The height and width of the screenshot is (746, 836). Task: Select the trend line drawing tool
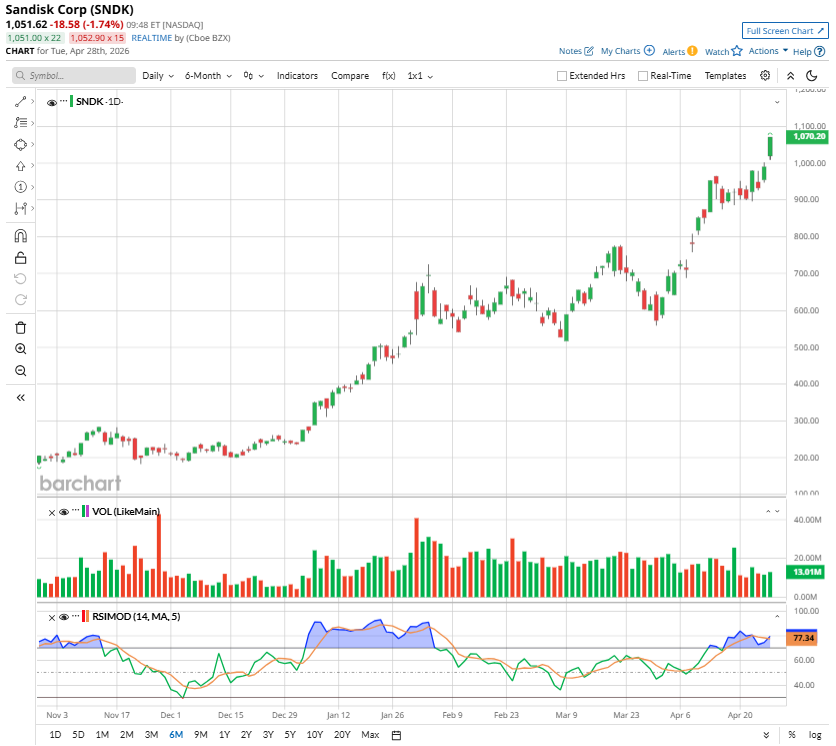tap(20, 101)
